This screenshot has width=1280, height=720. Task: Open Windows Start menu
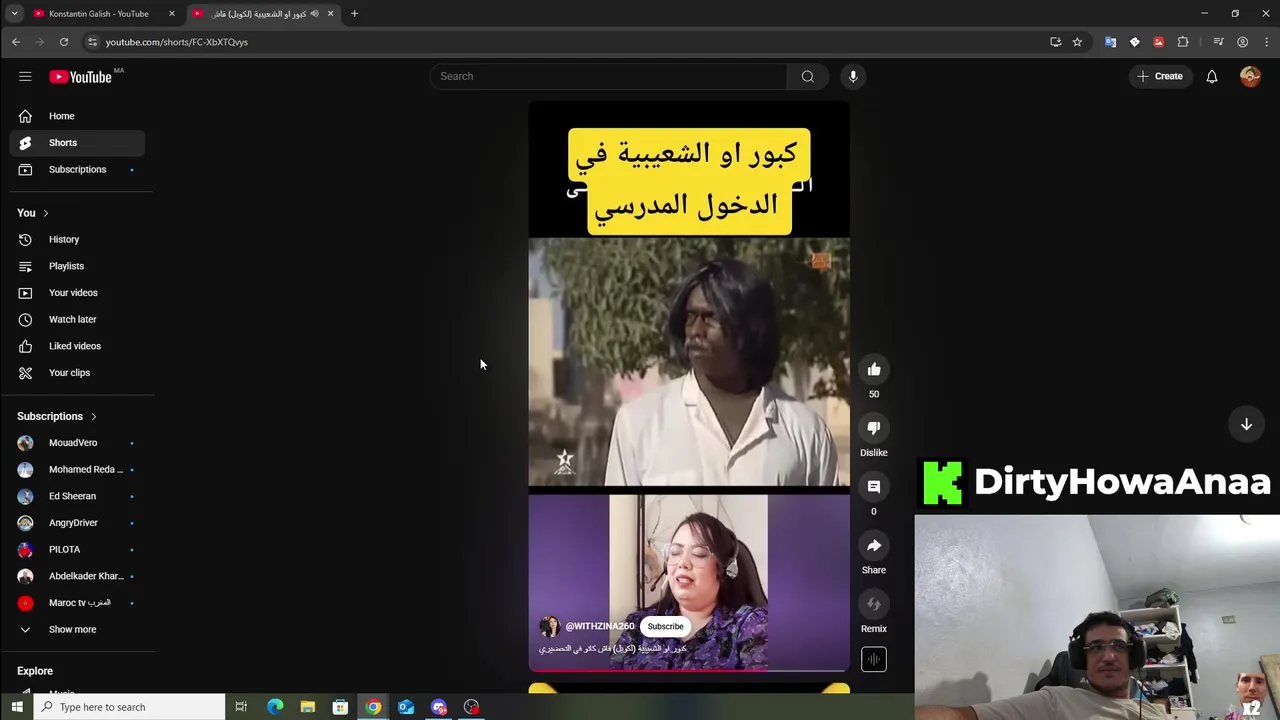click(16, 707)
